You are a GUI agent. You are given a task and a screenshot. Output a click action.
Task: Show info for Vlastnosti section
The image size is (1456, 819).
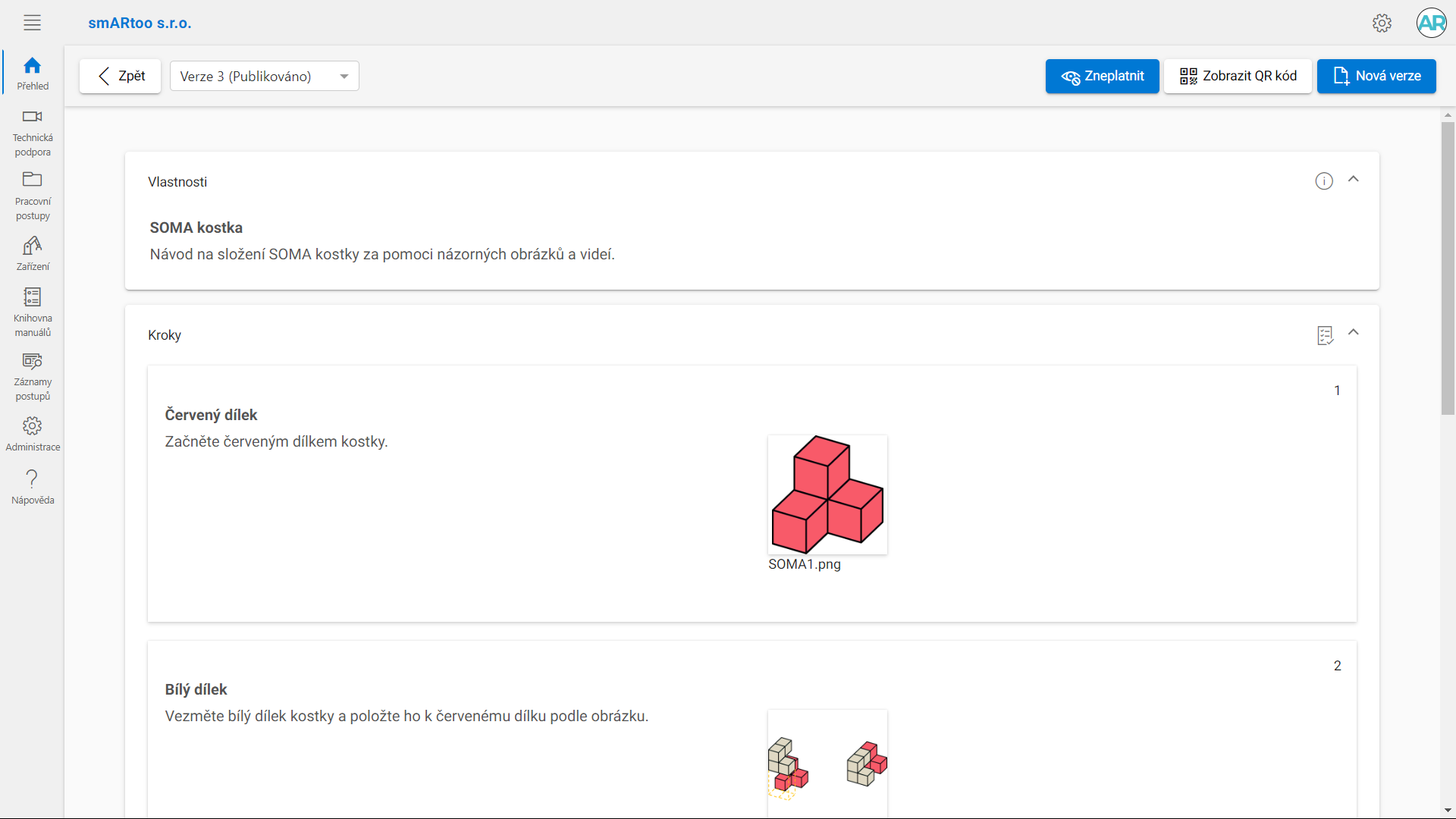[x=1324, y=181]
